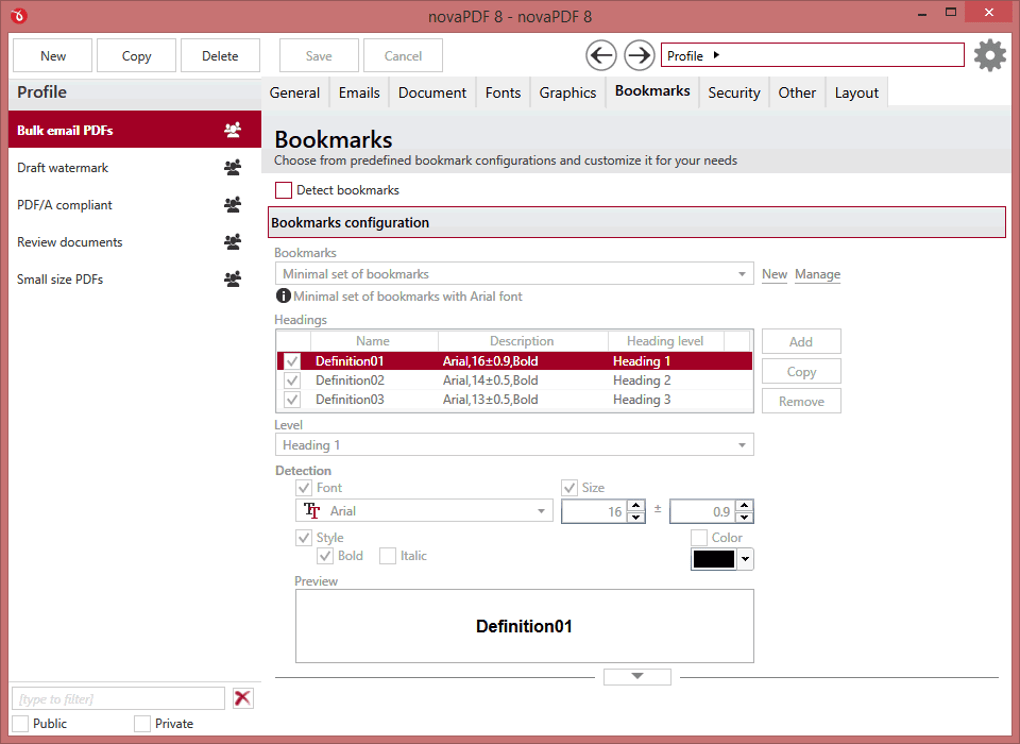This screenshot has width=1020, height=744.
Task: Decrease the size tolerance 0.9 spinner
Action: [x=744, y=518]
